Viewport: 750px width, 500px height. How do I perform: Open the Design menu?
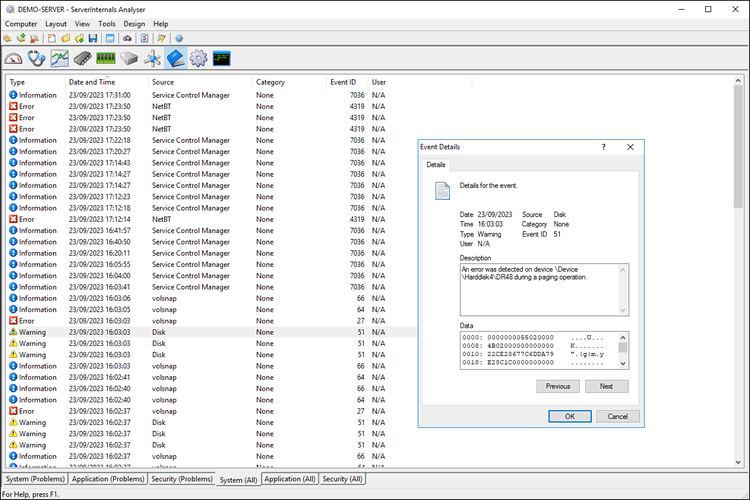(134, 24)
